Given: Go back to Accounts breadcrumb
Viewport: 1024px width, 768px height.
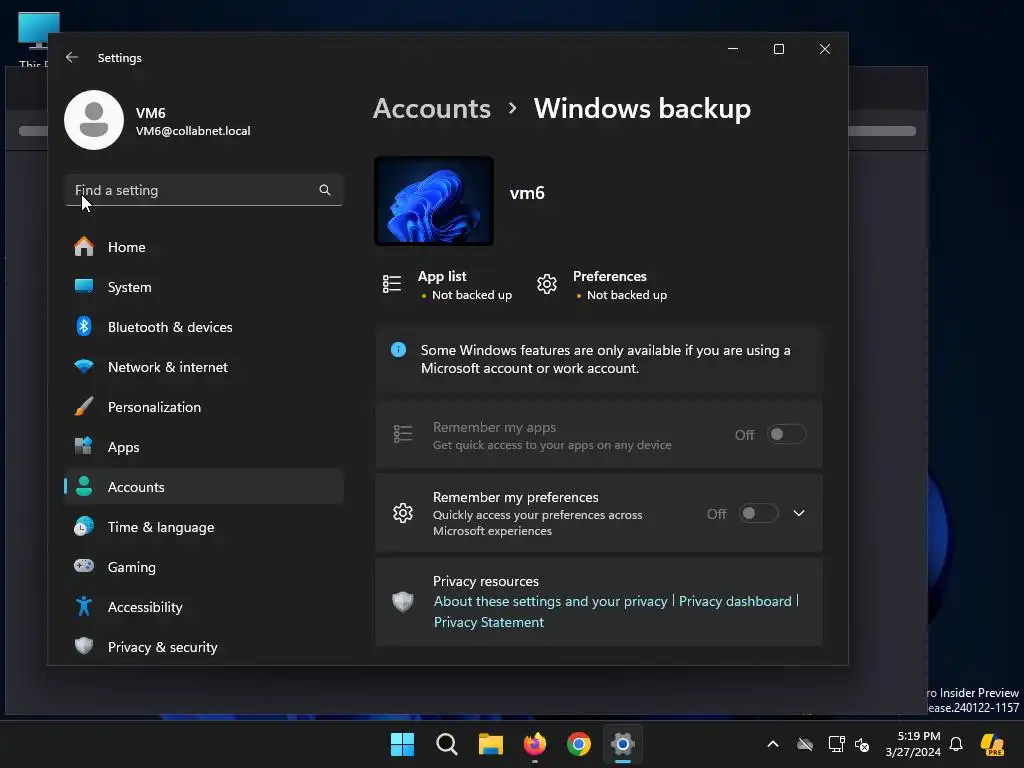Looking at the screenshot, I should click(x=432, y=108).
